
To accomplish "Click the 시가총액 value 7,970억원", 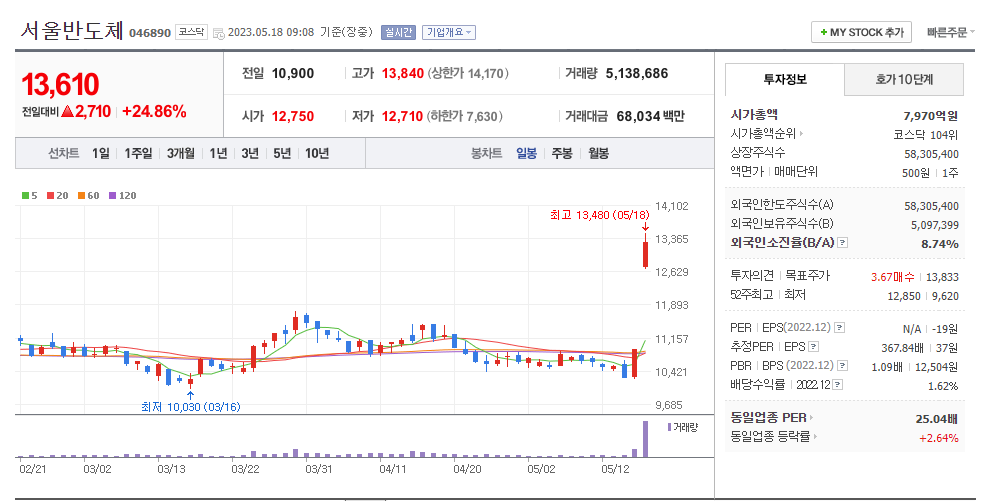I will 931,116.
